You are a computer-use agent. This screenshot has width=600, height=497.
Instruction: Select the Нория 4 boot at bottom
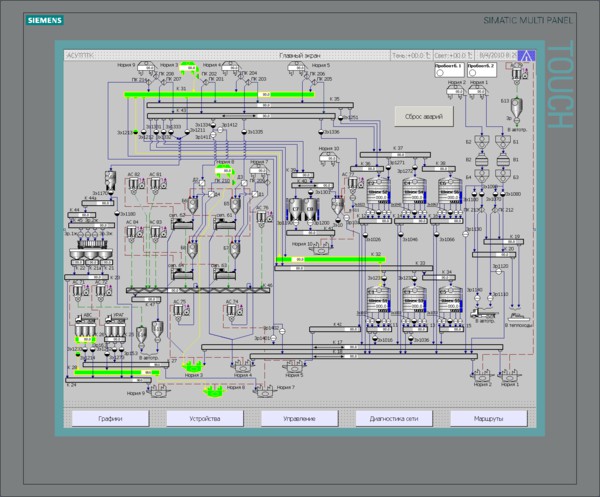[x=242, y=367]
